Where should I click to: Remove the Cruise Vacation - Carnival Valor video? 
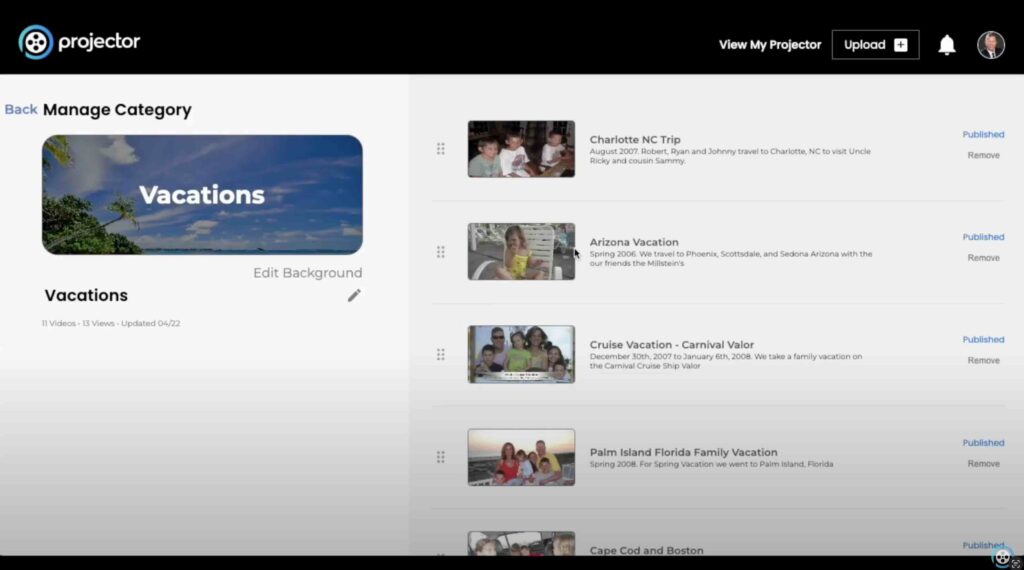(984, 360)
